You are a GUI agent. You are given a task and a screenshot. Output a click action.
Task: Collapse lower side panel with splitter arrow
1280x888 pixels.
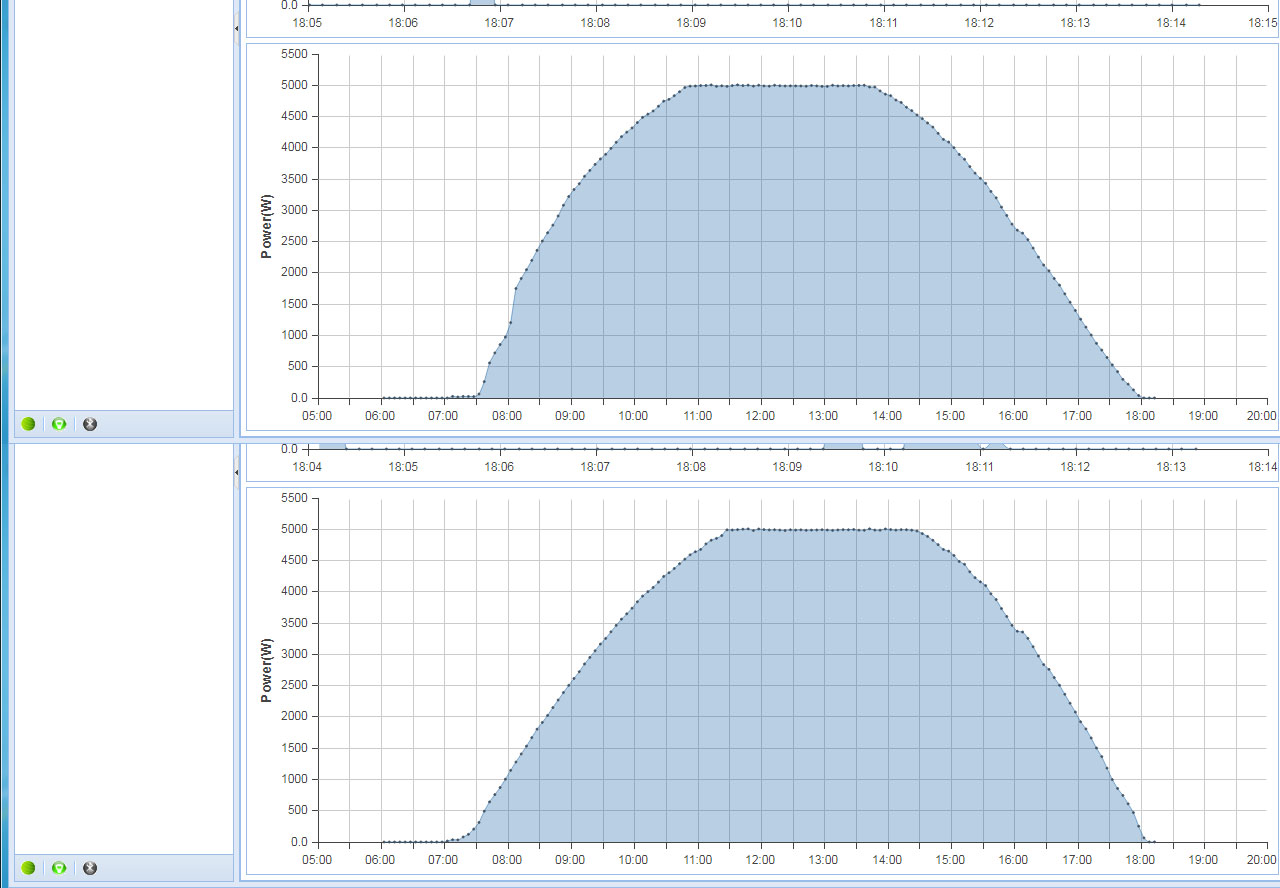coord(237,472)
